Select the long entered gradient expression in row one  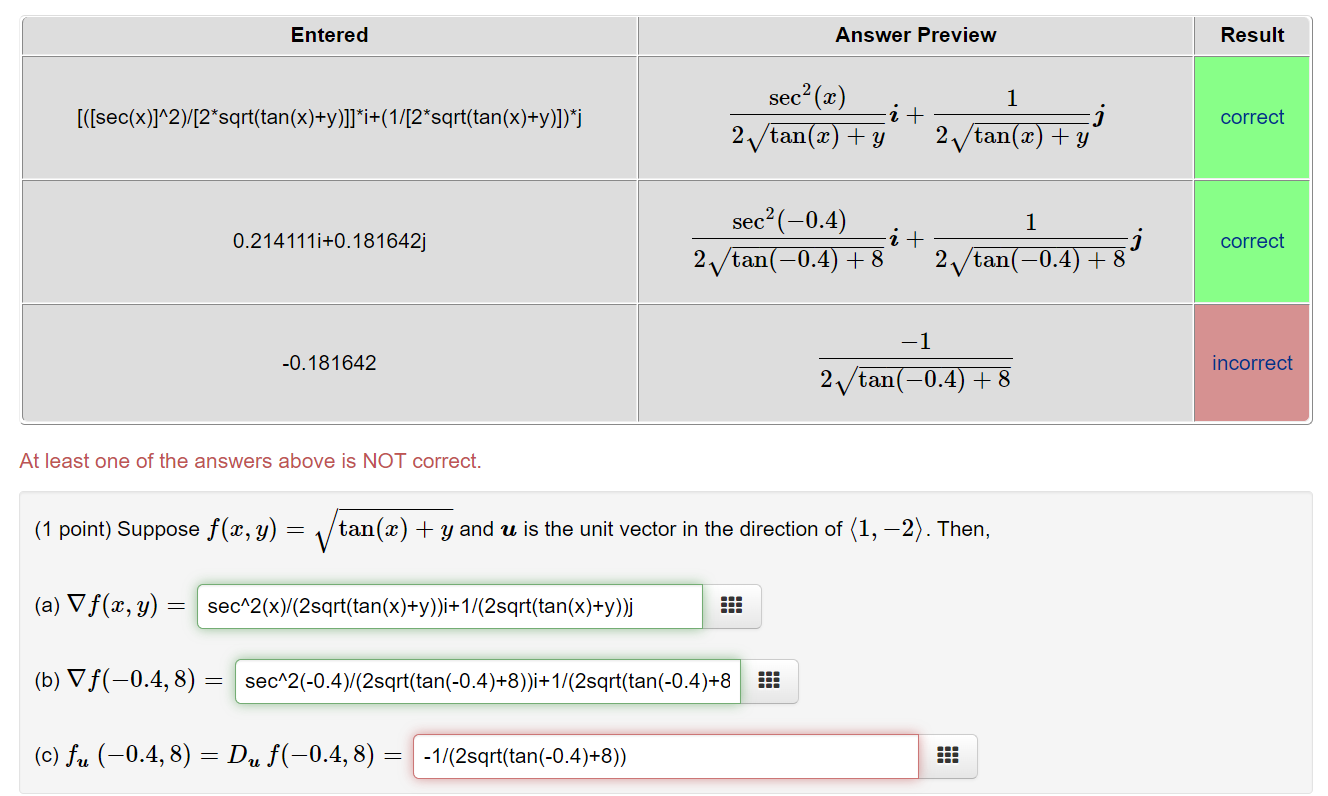pyautogui.click(x=329, y=117)
